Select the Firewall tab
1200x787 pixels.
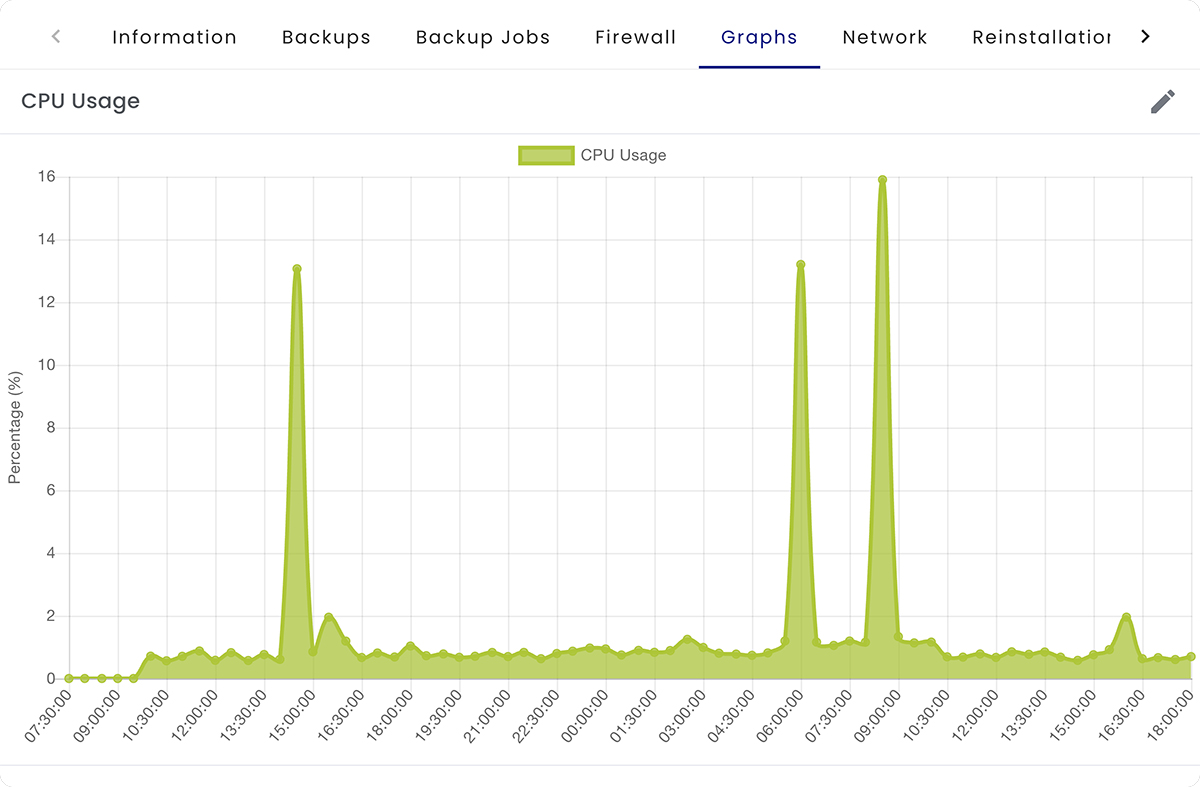tap(635, 37)
